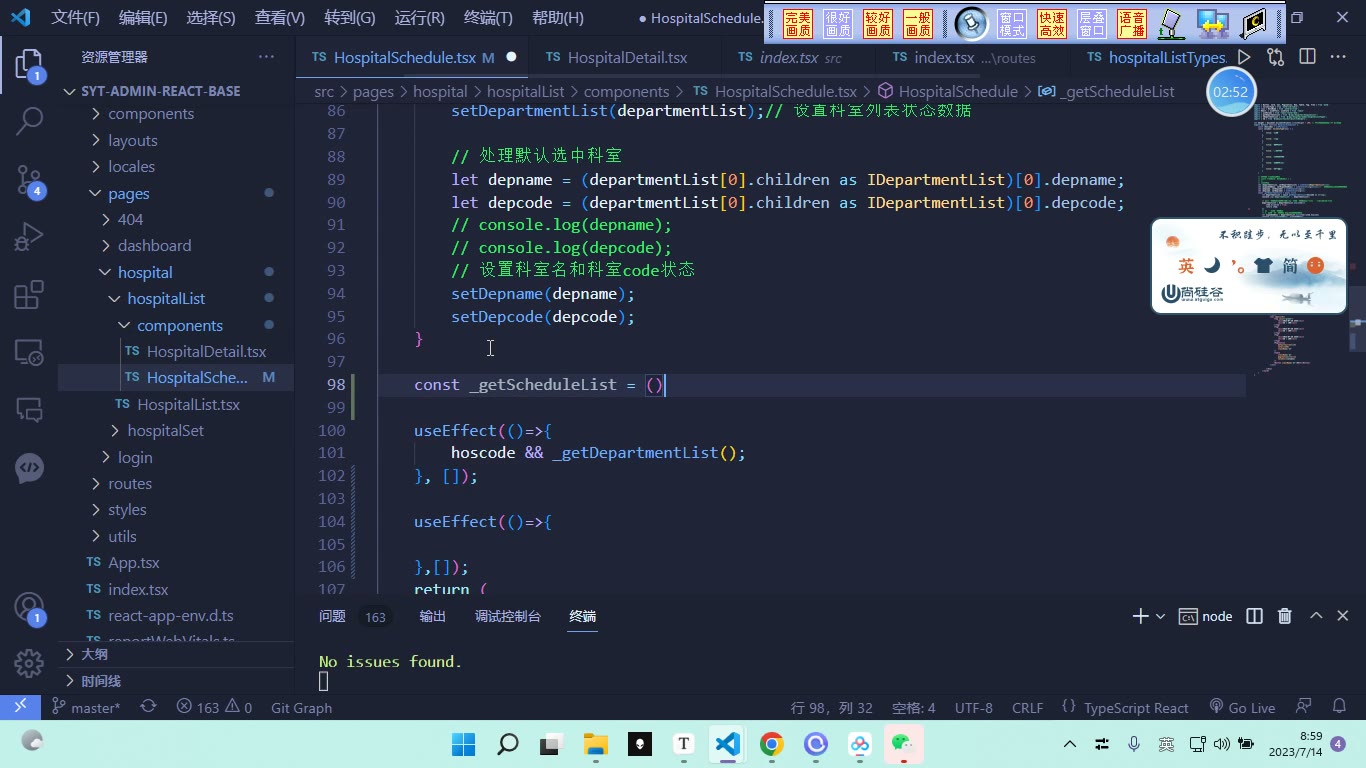
Task: Split the editor to the right
Action: pyautogui.click(x=1307, y=57)
